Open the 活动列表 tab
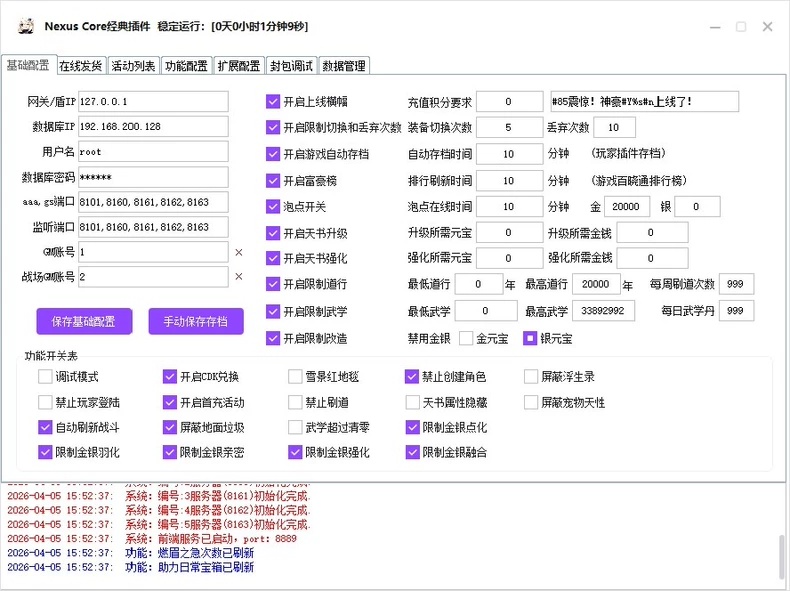Screen dimensions: 790x591 [x=134, y=65]
